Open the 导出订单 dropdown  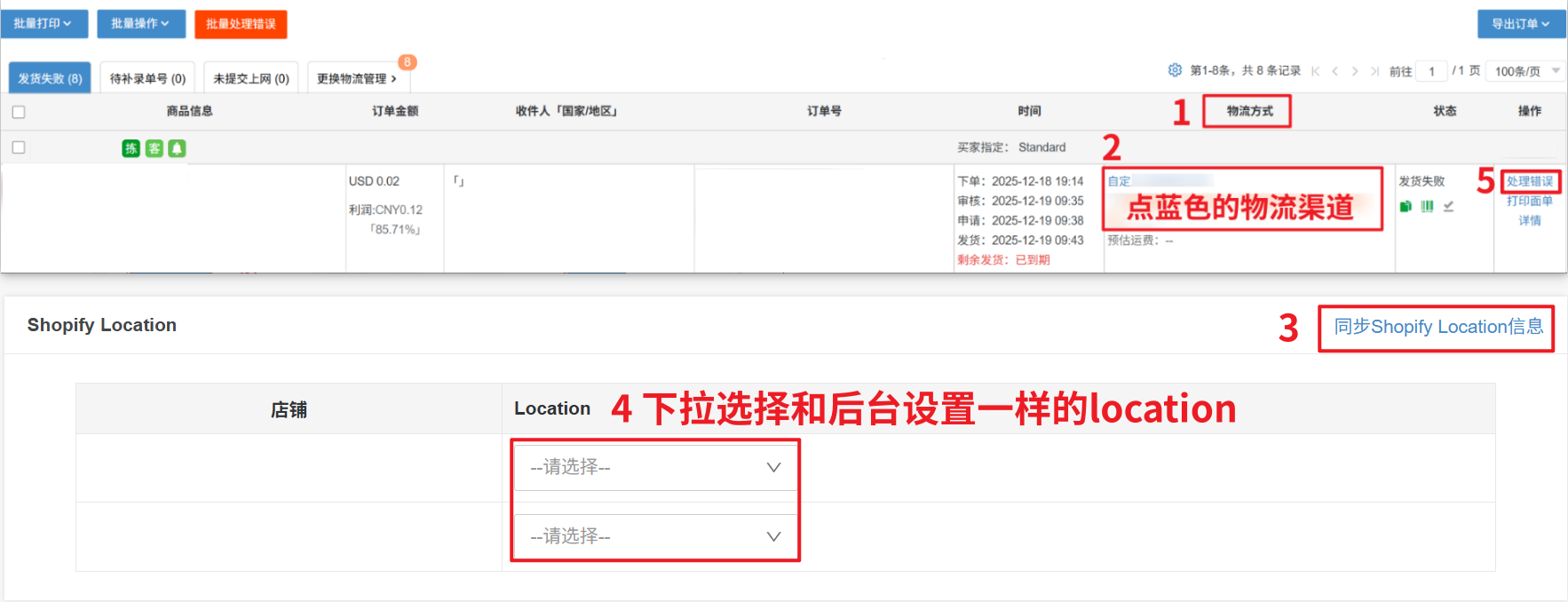click(x=1522, y=24)
